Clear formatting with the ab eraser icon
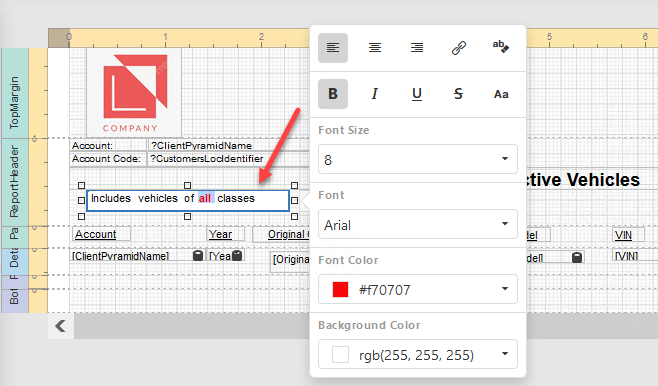The image size is (658, 386). point(501,48)
